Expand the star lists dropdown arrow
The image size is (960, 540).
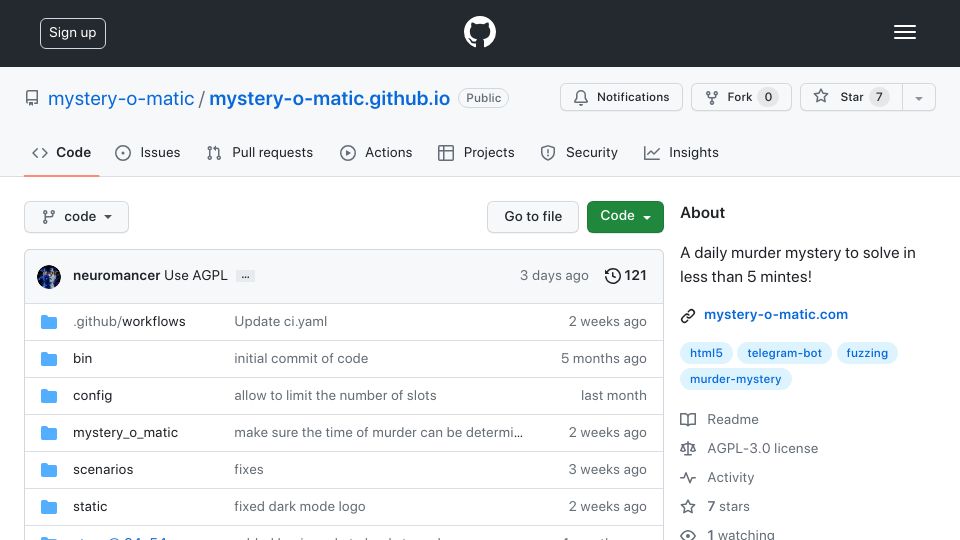(x=918, y=98)
